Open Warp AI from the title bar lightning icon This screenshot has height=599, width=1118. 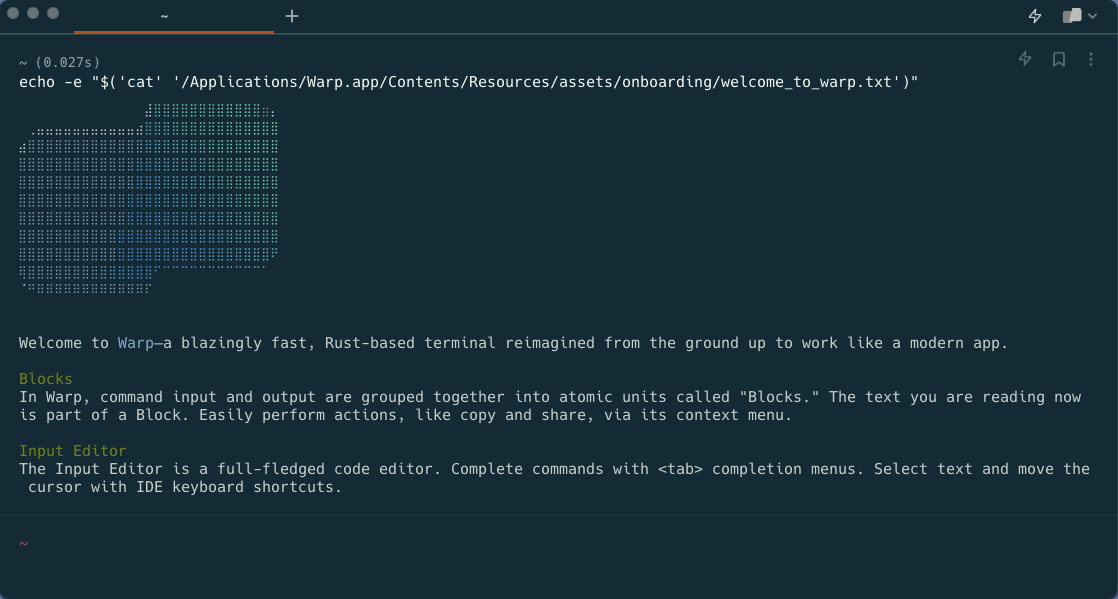(x=1035, y=16)
